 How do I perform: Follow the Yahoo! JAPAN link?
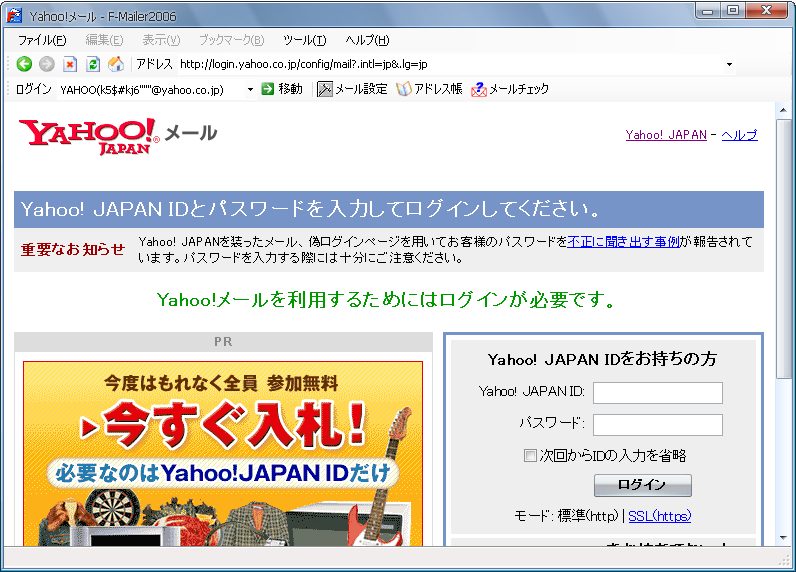(x=666, y=135)
